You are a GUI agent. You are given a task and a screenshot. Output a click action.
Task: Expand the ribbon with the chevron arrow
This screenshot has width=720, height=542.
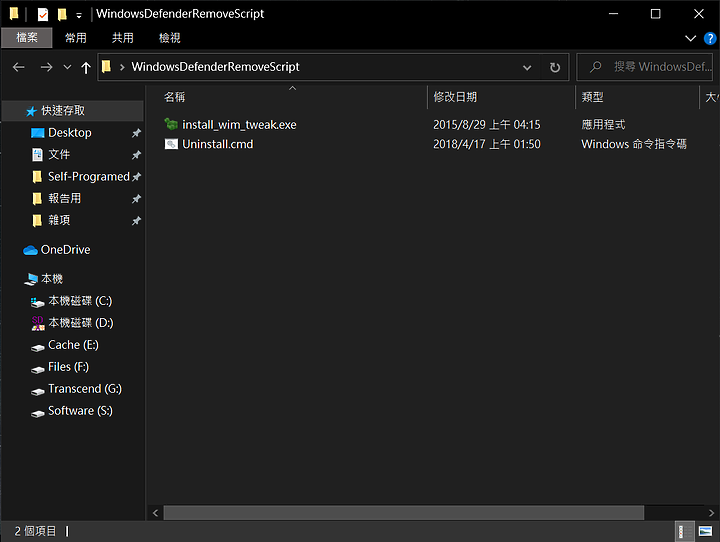690,38
